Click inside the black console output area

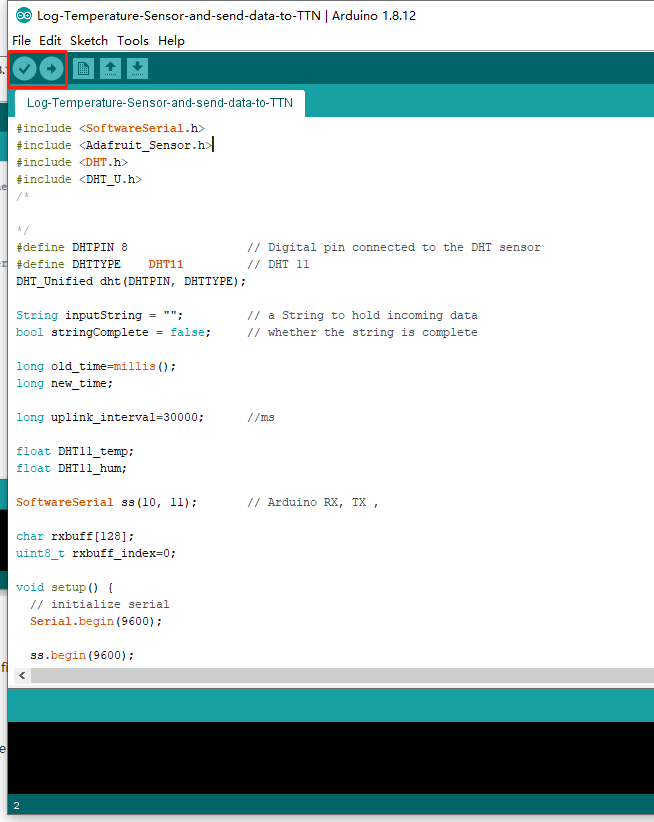331,758
